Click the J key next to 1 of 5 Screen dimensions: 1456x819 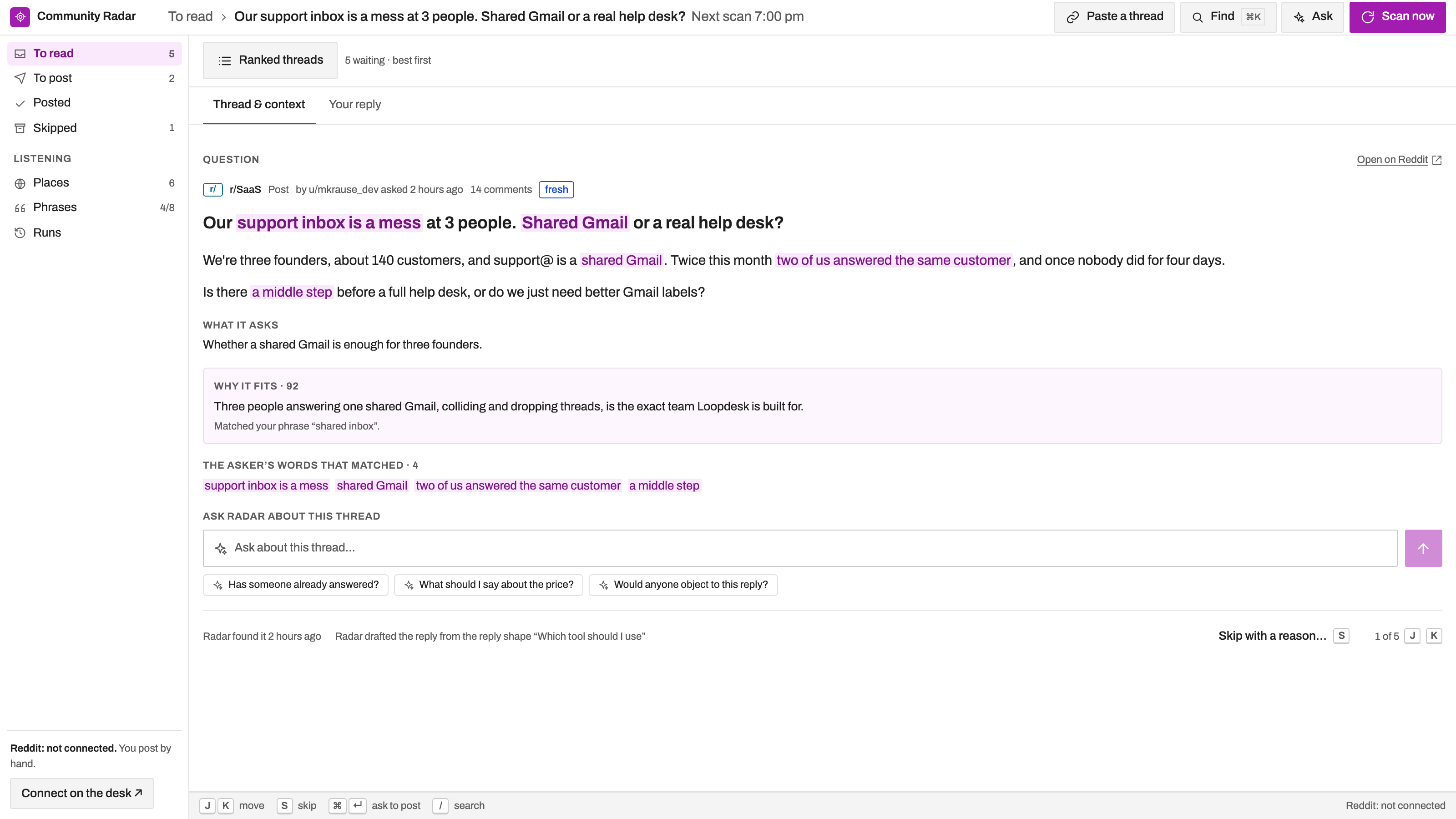pos(1412,636)
